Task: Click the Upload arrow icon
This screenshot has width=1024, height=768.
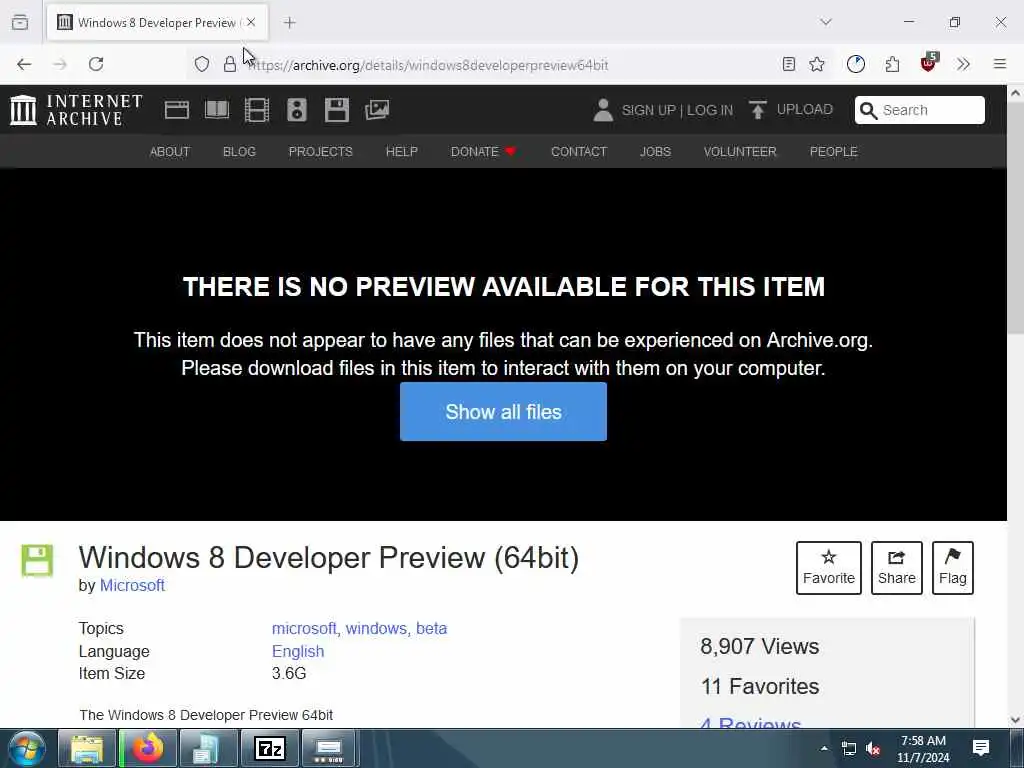Action: coord(758,110)
